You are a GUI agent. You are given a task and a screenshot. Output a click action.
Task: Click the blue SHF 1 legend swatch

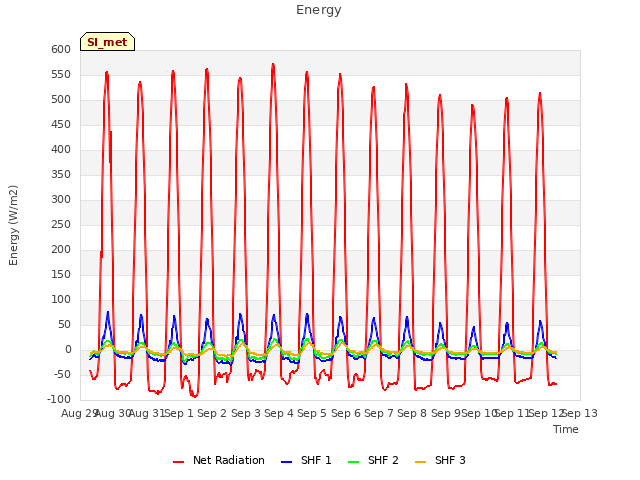[x=287, y=462]
